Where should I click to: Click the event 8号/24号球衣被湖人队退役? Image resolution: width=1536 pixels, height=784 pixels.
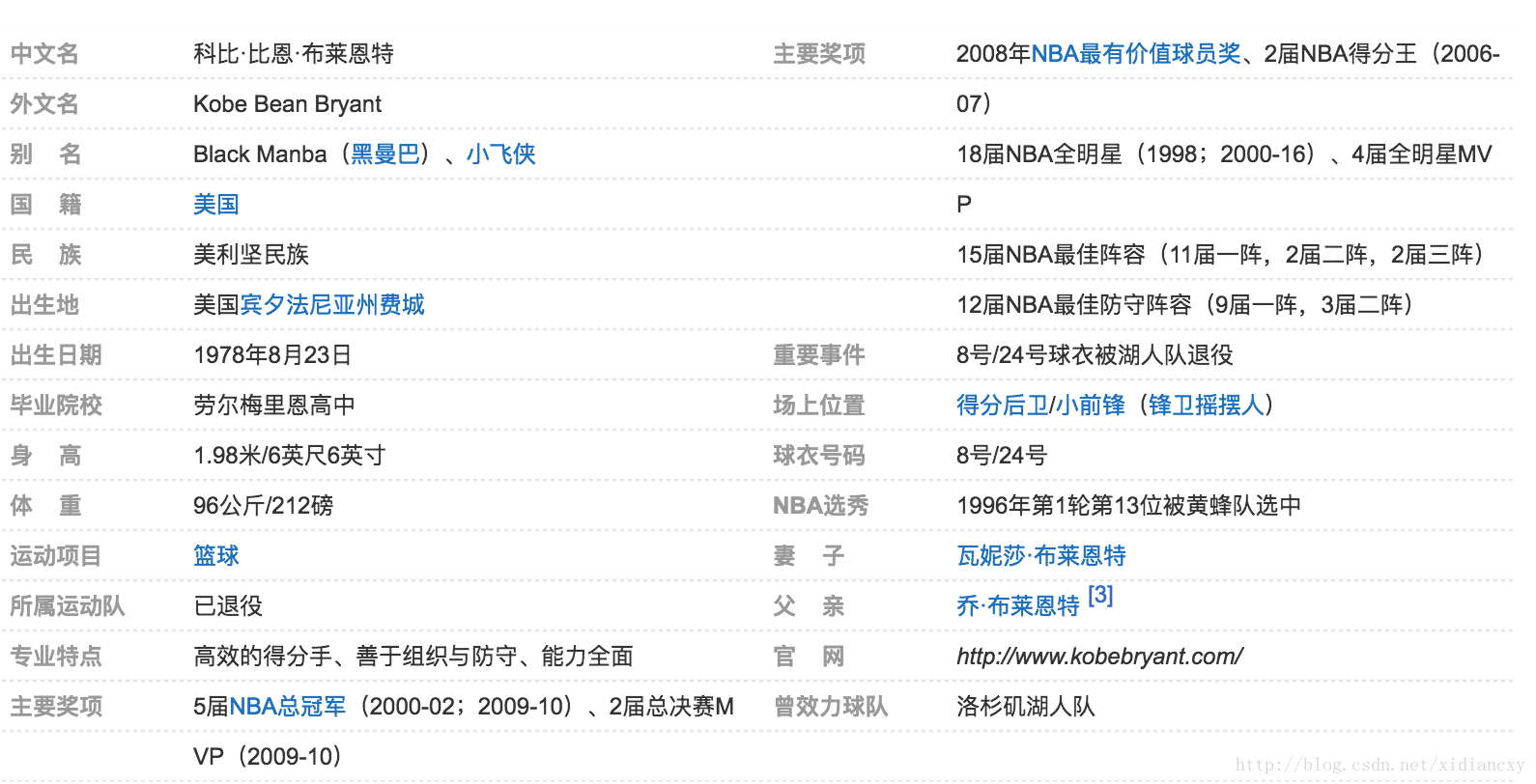(x=1095, y=355)
